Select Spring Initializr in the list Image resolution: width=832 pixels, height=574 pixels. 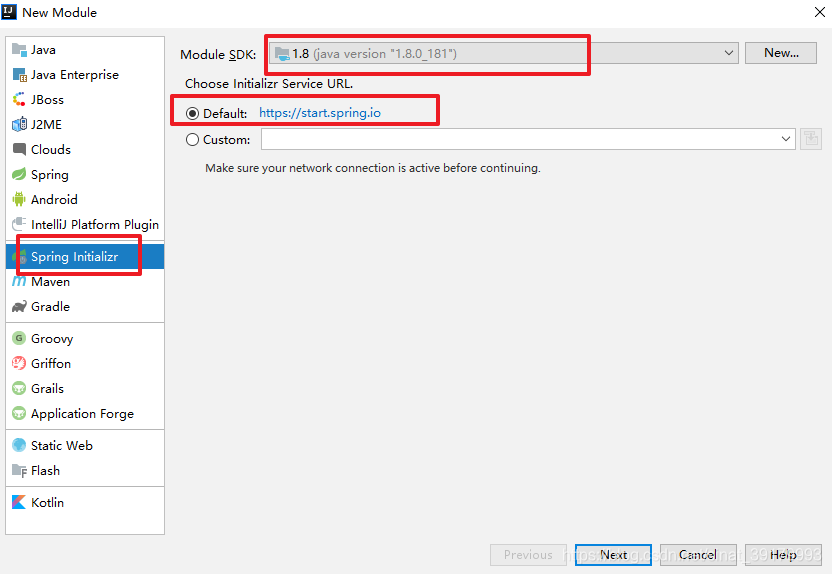(x=85, y=257)
